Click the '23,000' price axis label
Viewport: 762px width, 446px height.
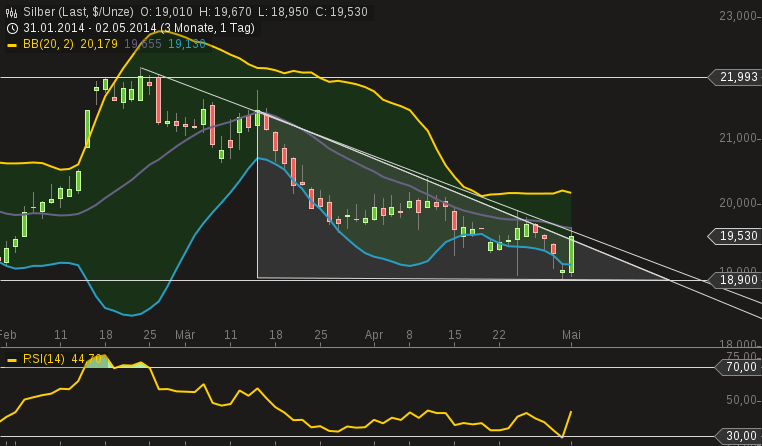740,16
